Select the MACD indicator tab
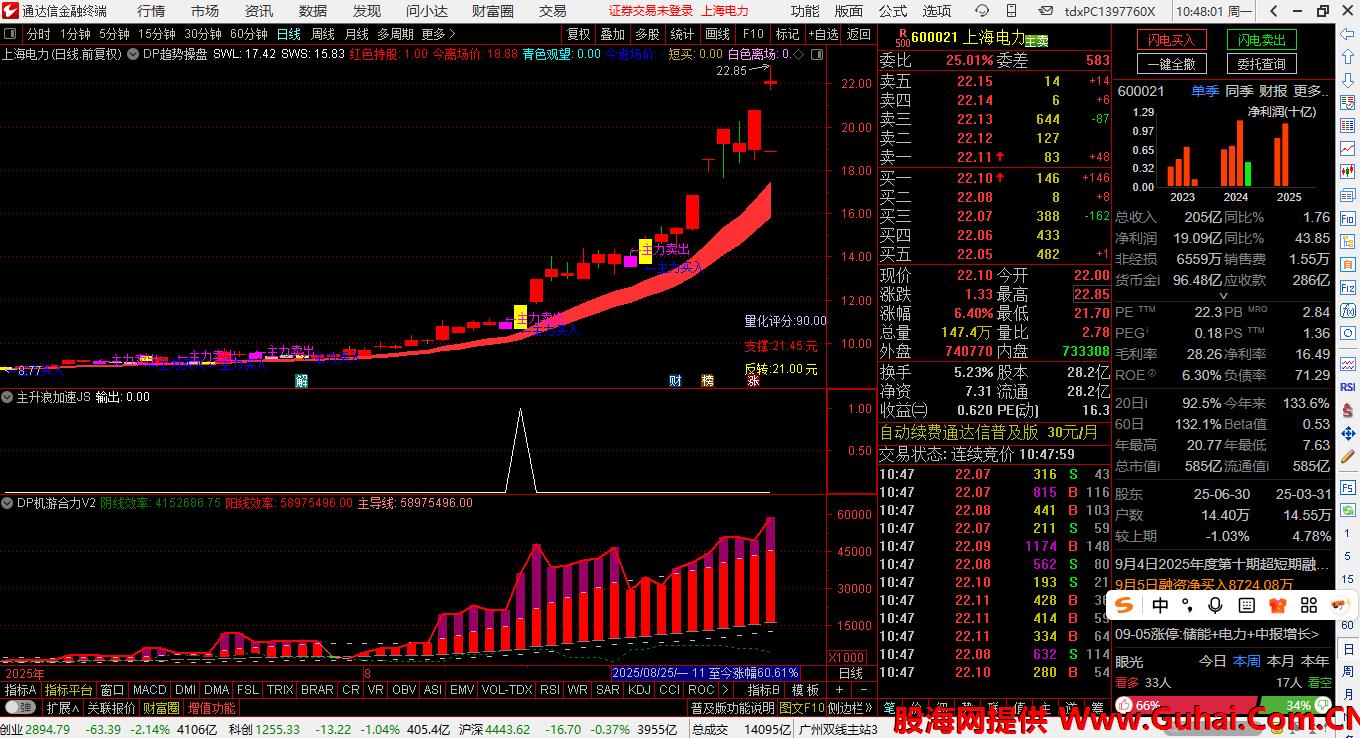Screen dimensions: 1360x738 (149, 690)
